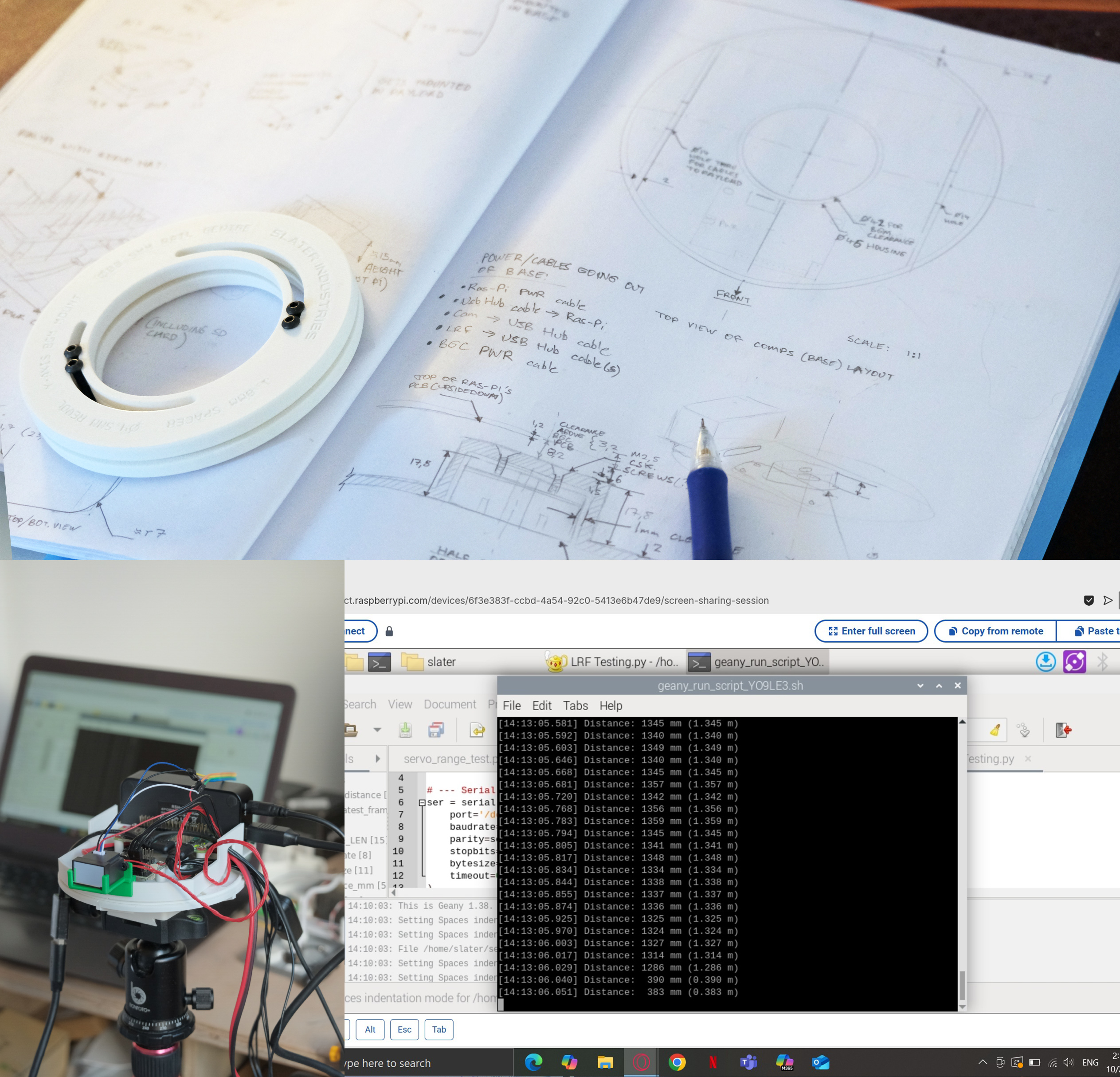Click Enter full screen button
Viewport: 1120px width, 1077px height.
[x=871, y=631]
